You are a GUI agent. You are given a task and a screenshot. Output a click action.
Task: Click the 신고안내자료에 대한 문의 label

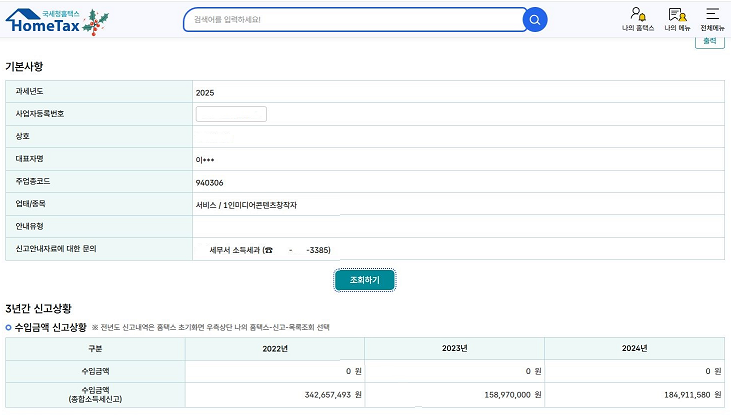56,249
